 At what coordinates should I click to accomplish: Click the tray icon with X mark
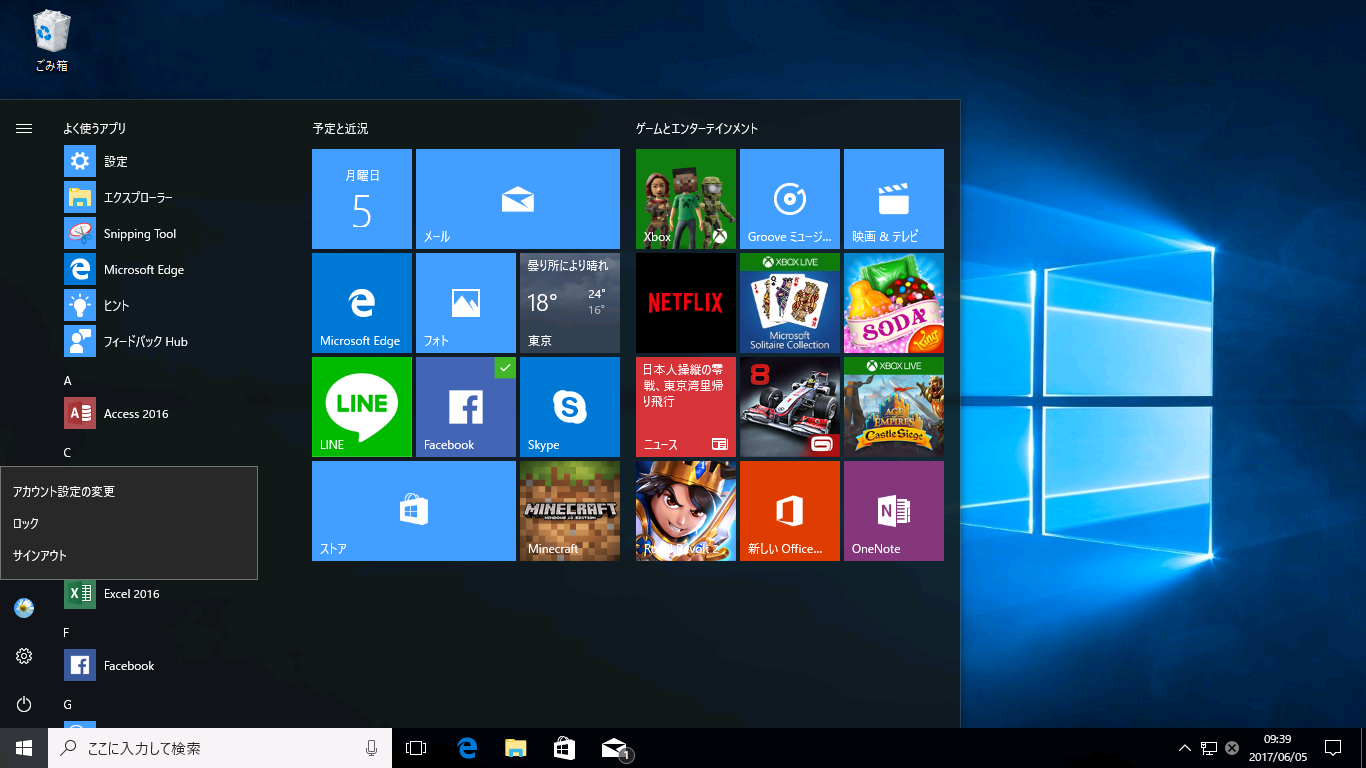pyautogui.click(x=1232, y=748)
